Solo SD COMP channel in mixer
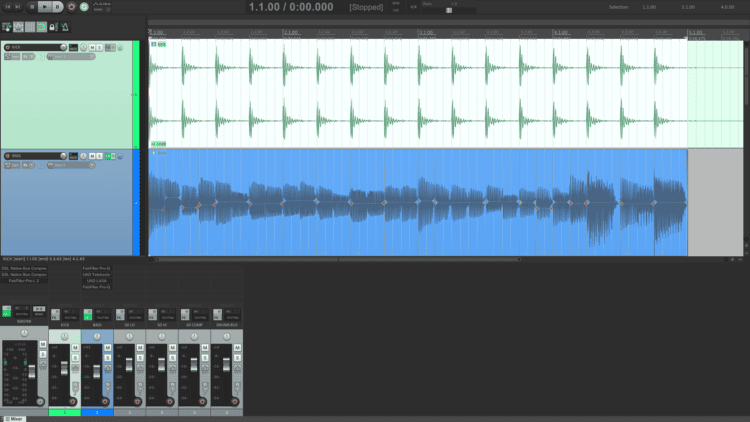 click(205, 358)
